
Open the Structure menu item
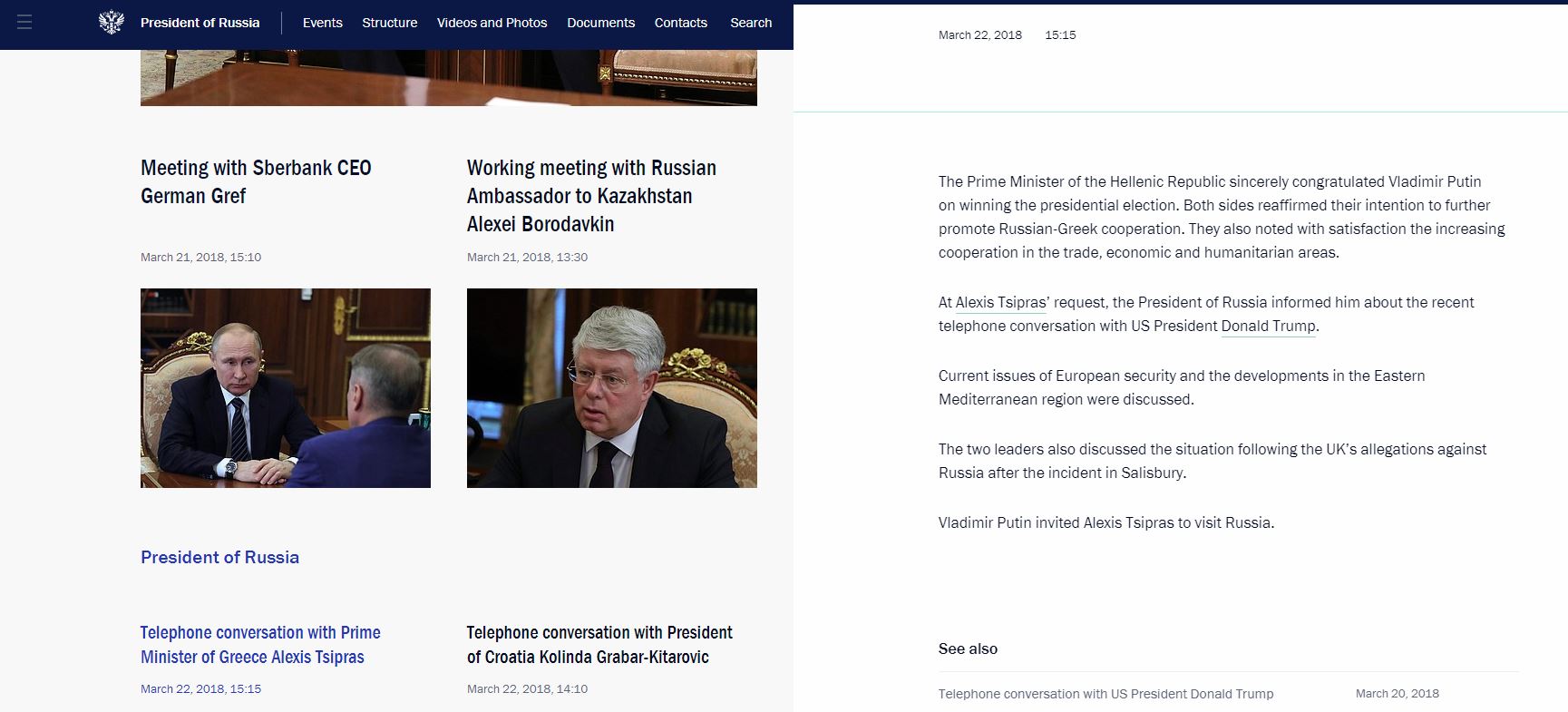pos(389,23)
